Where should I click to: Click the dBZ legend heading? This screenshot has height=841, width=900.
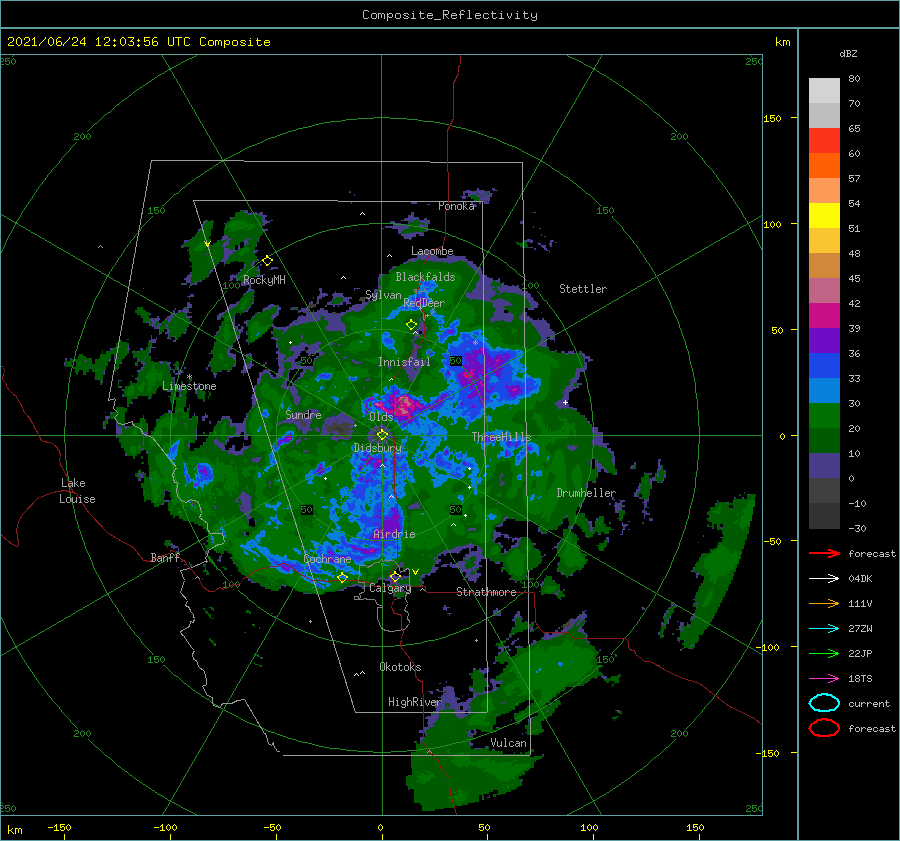coord(848,53)
